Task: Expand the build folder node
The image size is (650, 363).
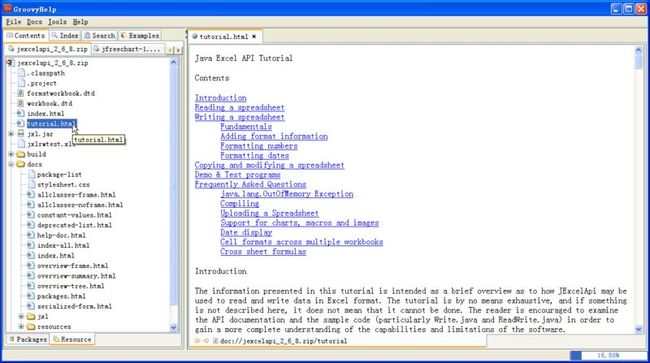Action: click(x=11, y=154)
